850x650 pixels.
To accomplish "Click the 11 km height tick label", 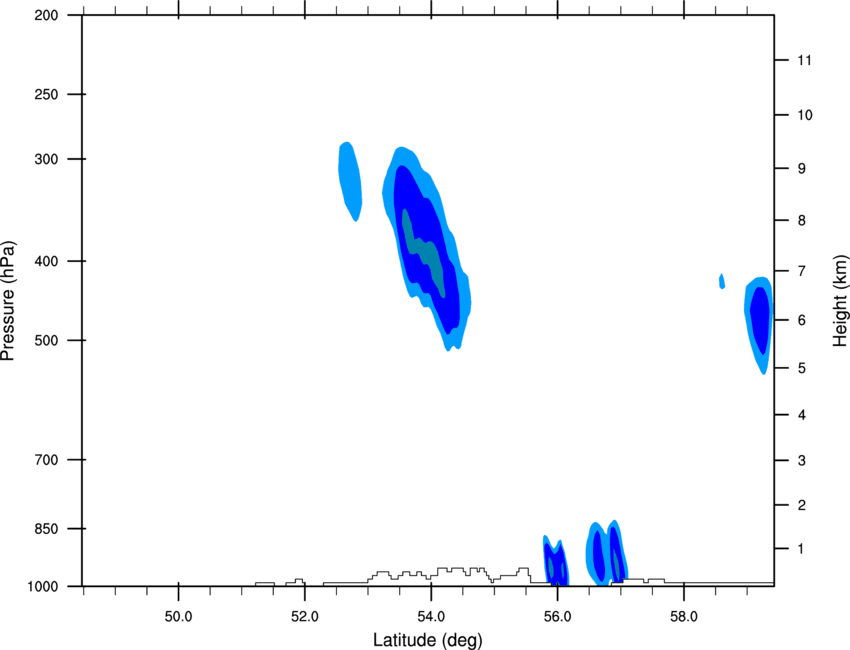I will click(804, 60).
